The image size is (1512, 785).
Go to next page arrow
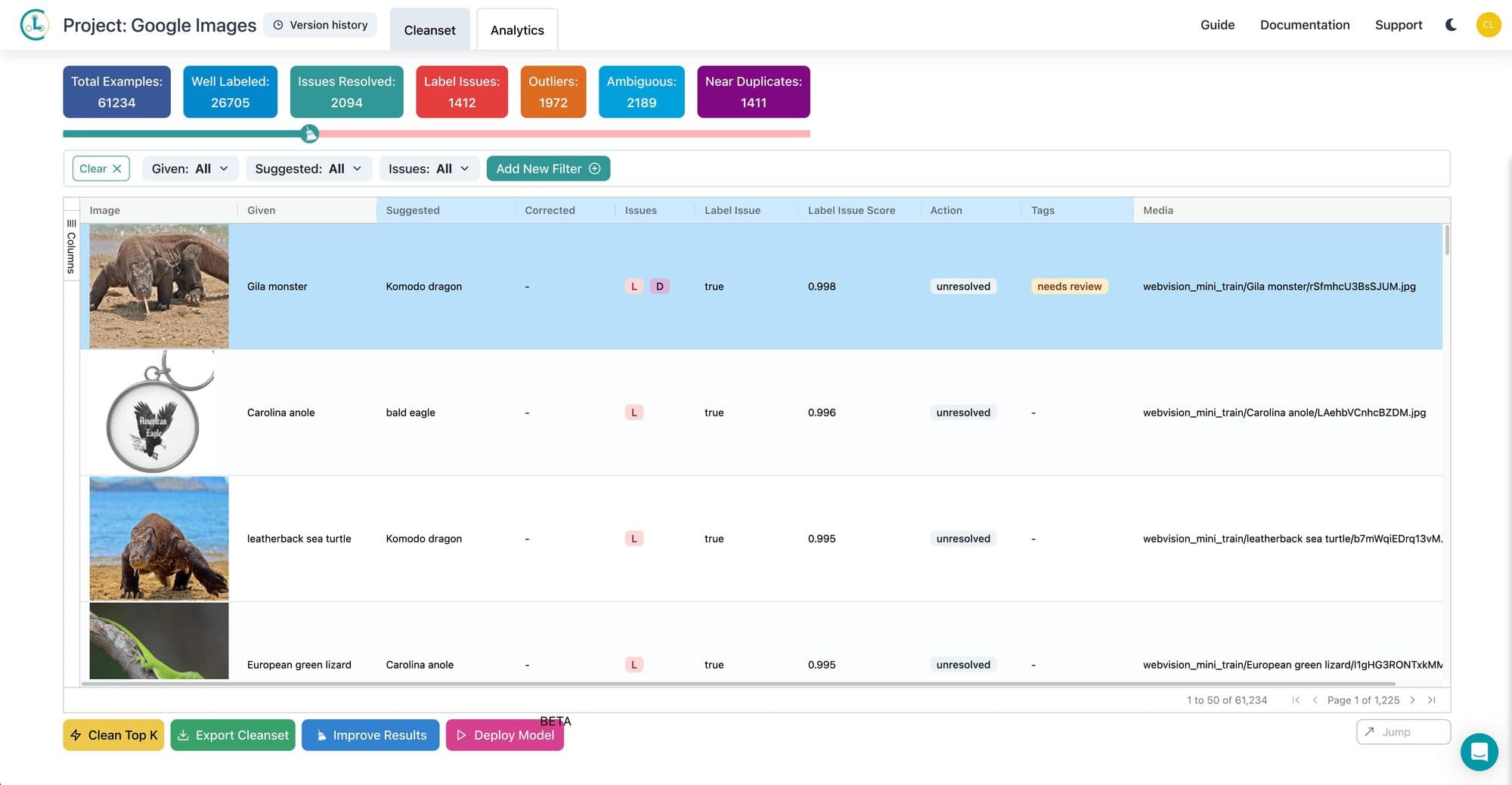click(x=1412, y=700)
